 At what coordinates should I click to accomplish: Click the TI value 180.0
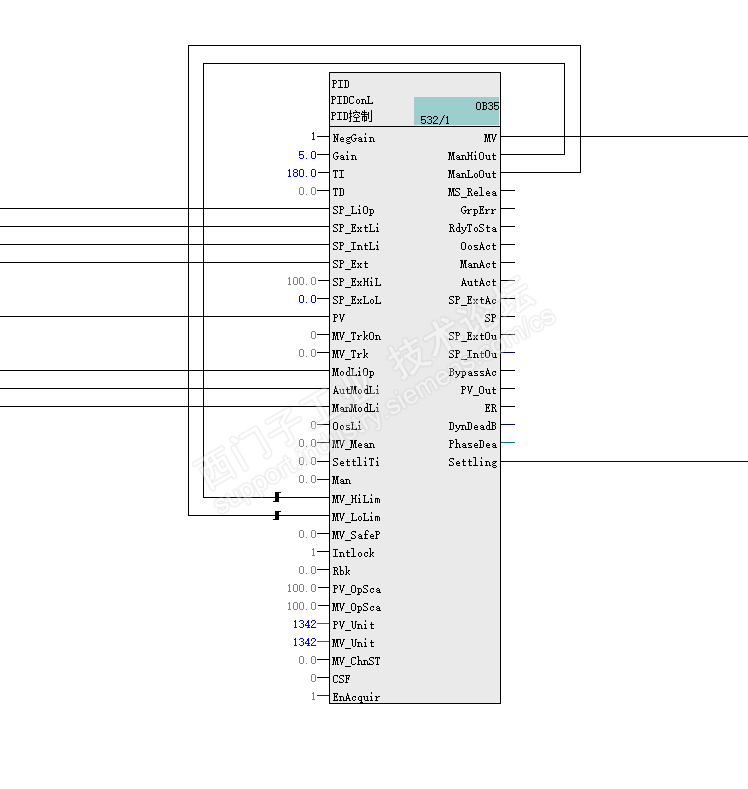tap(301, 173)
